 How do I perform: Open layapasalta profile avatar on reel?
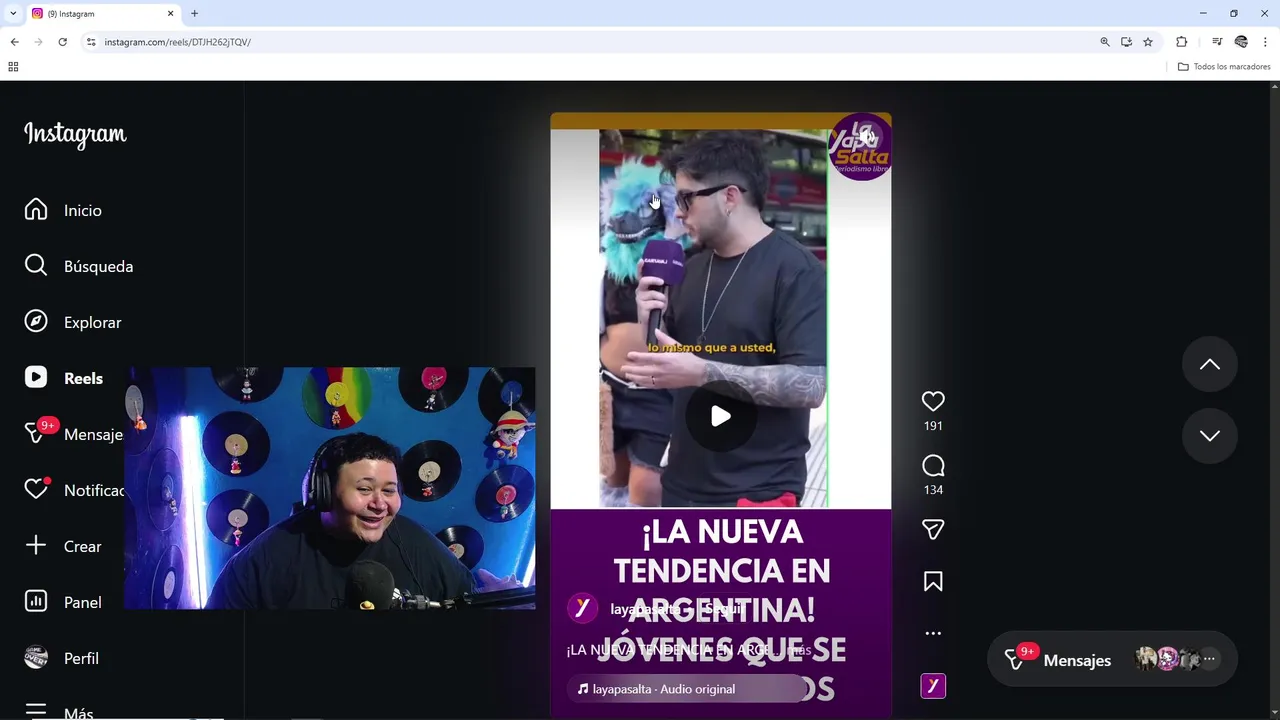click(582, 608)
